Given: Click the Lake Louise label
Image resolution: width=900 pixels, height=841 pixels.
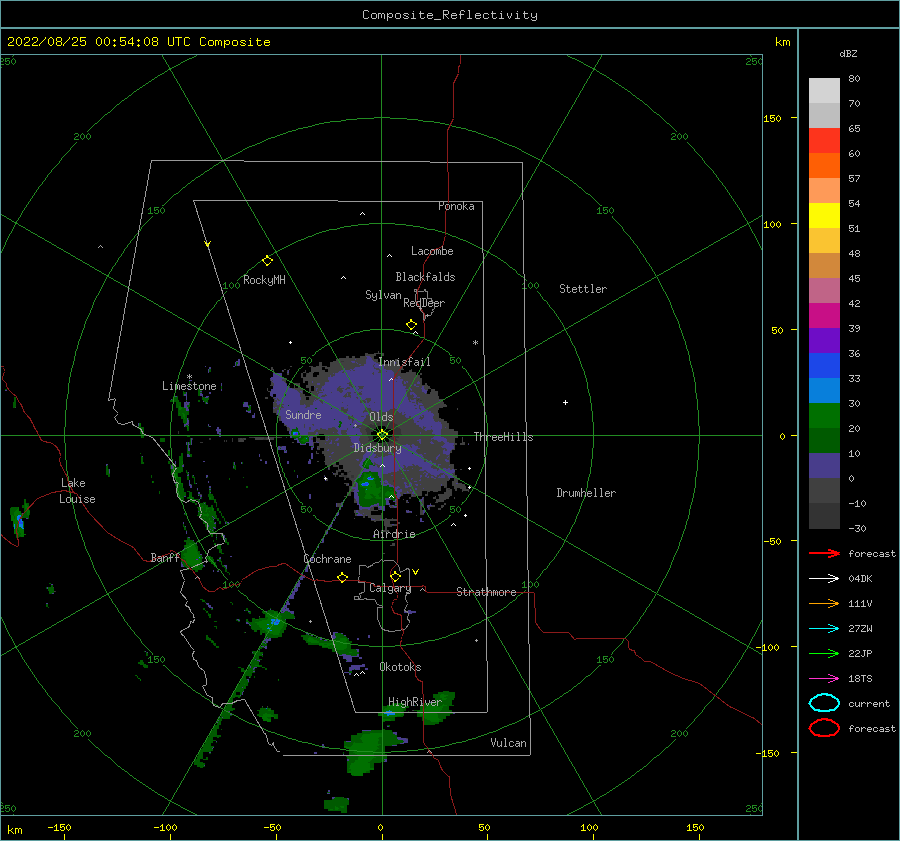Looking at the screenshot, I should (77, 491).
